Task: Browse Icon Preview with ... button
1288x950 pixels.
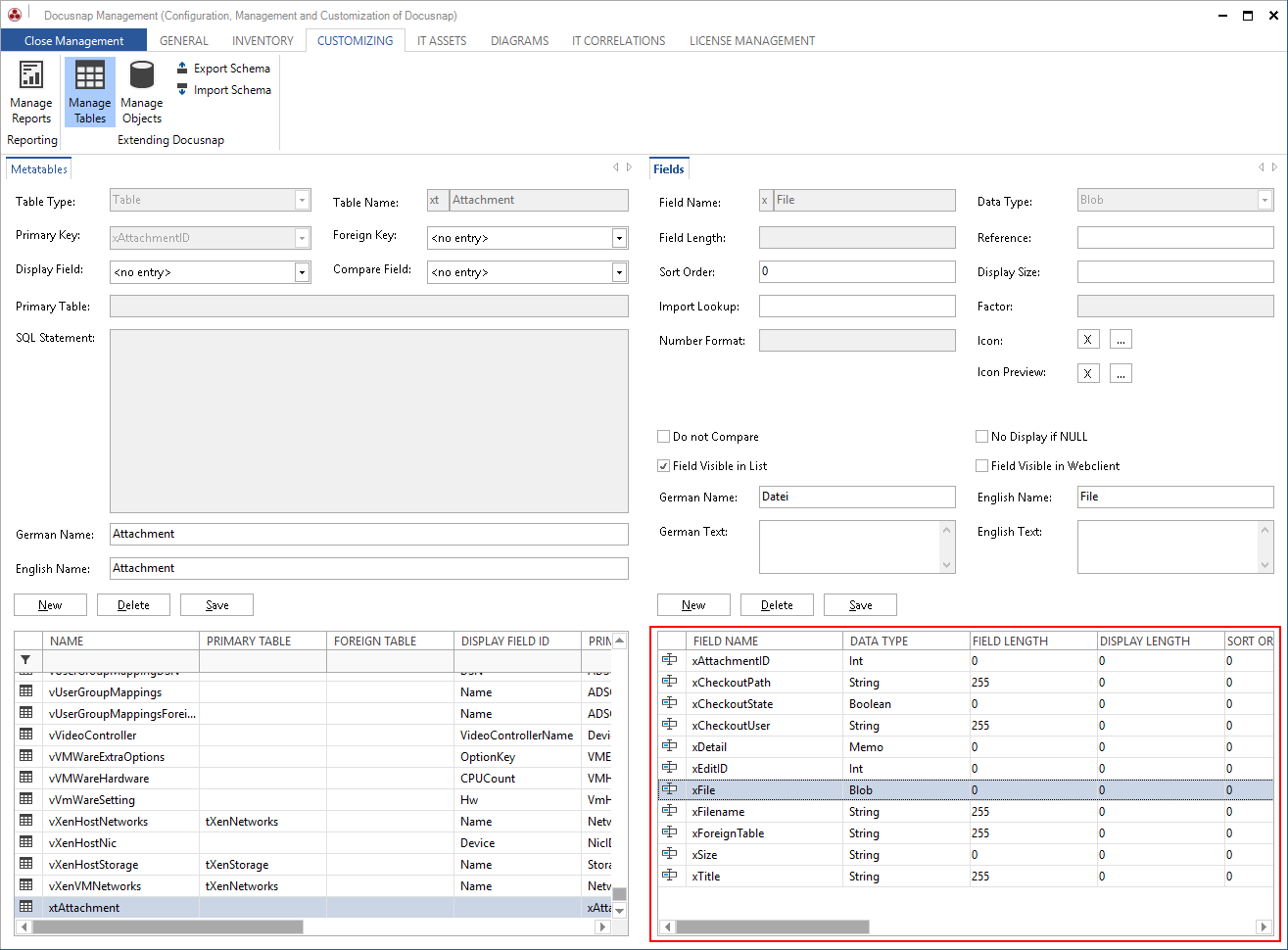Action: pos(1121,373)
